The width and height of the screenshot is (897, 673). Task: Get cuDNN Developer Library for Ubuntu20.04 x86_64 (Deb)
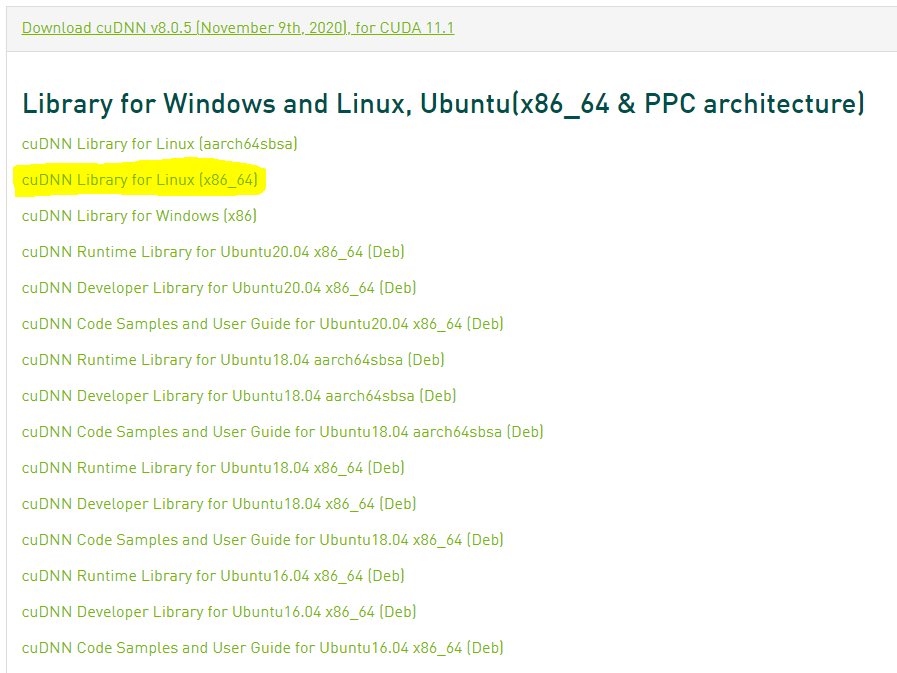219,288
